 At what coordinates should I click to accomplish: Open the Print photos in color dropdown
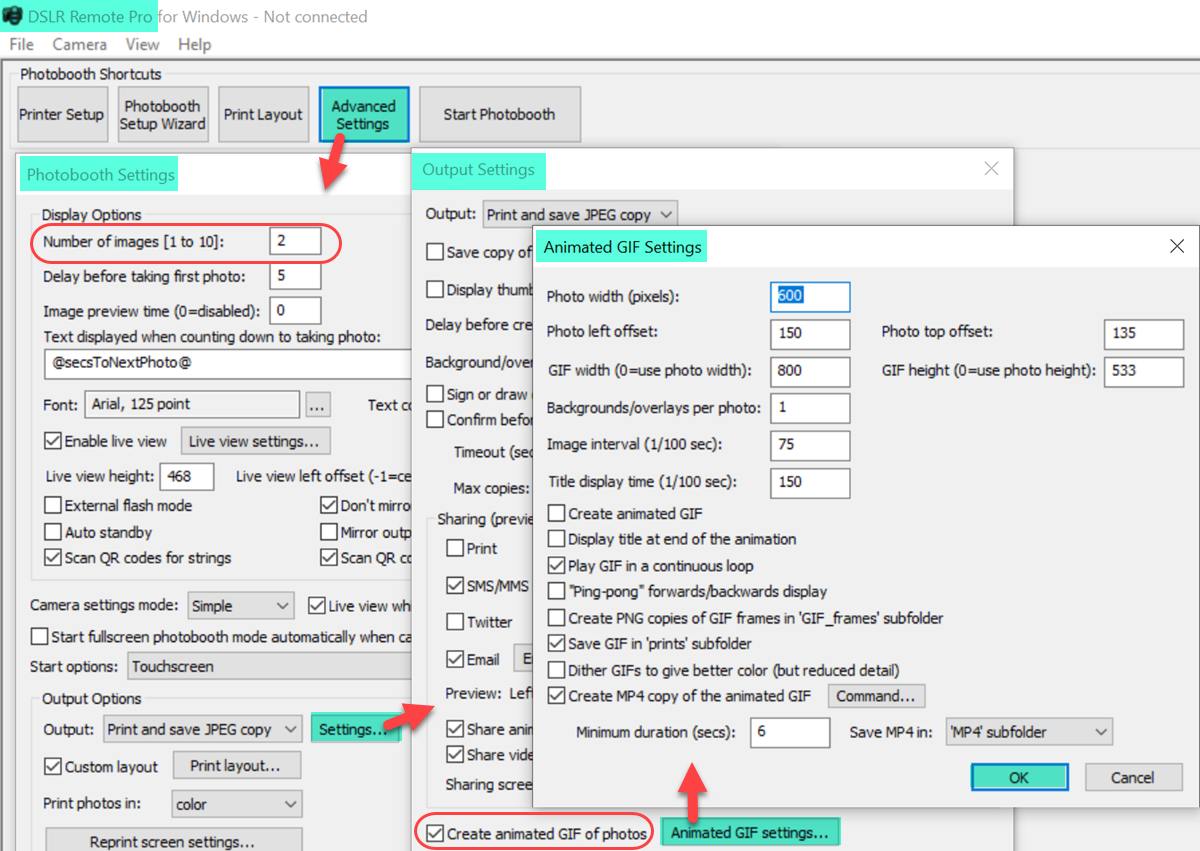click(x=236, y=804)
